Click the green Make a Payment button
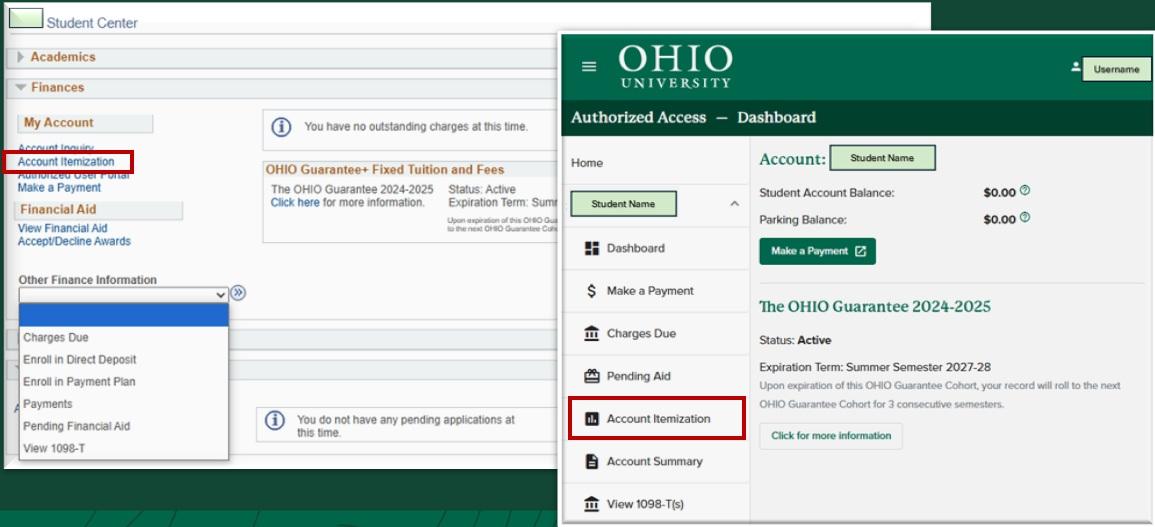This screenshot has height=527, width=1155. [x=817, y=251]
